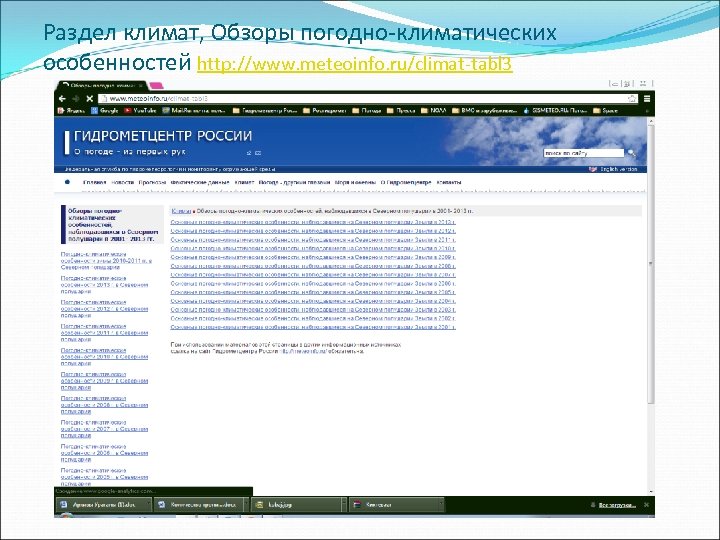Open the Chrome hamburger menu
This screenshot has width=720, height=540.
pos(647,99)
